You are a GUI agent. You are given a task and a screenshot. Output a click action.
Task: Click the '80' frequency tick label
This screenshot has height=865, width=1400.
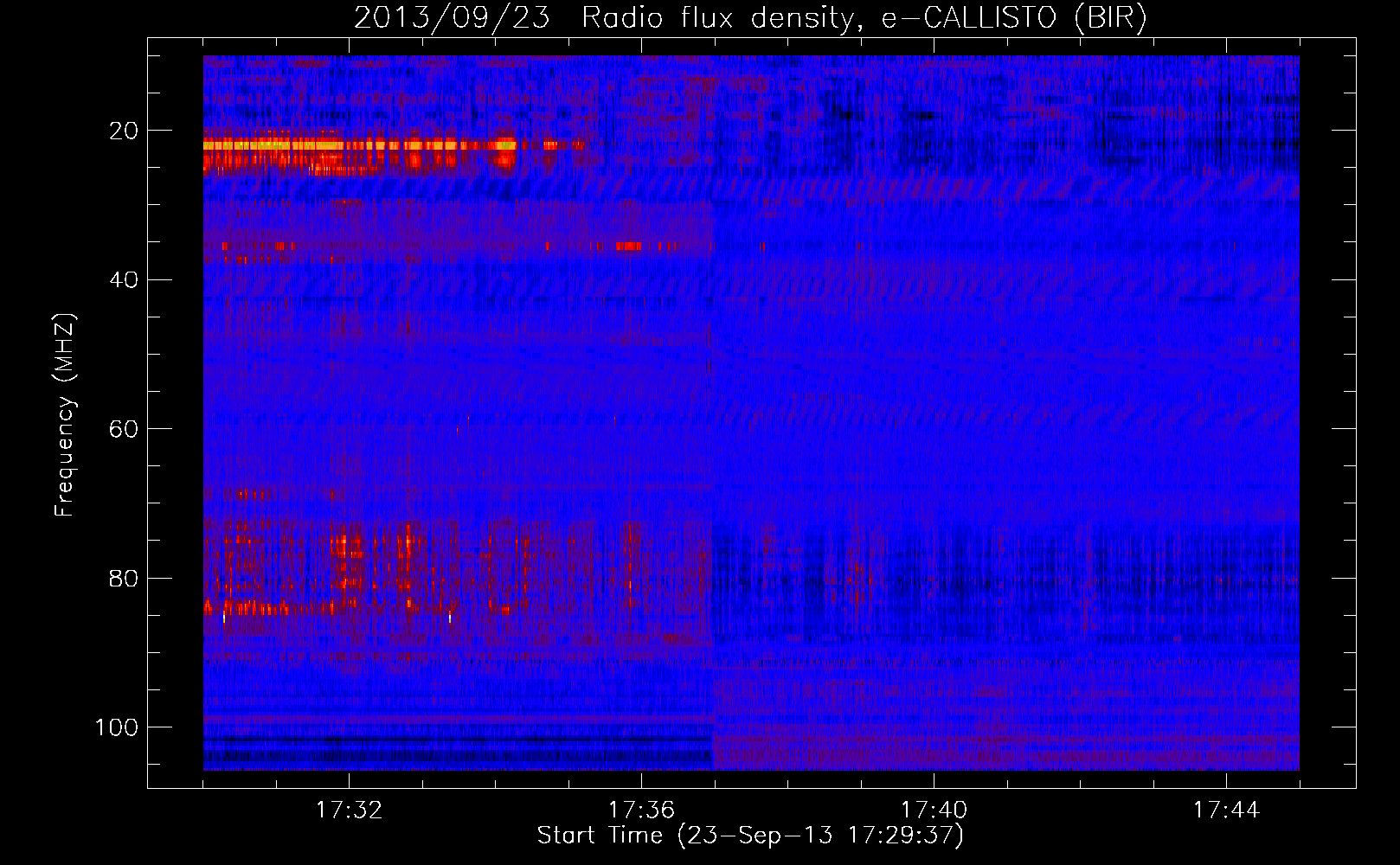pos(125,578)
